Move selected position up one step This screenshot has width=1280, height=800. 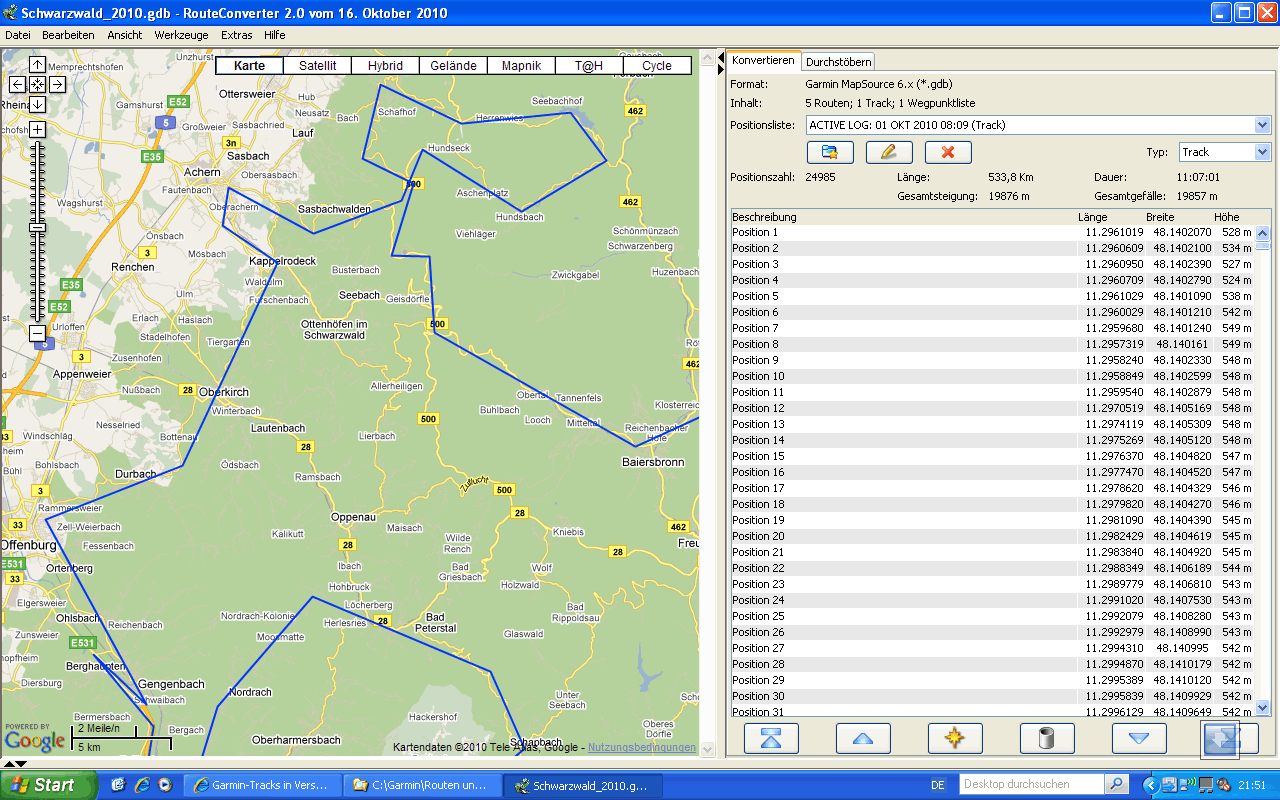click(863, 738)
